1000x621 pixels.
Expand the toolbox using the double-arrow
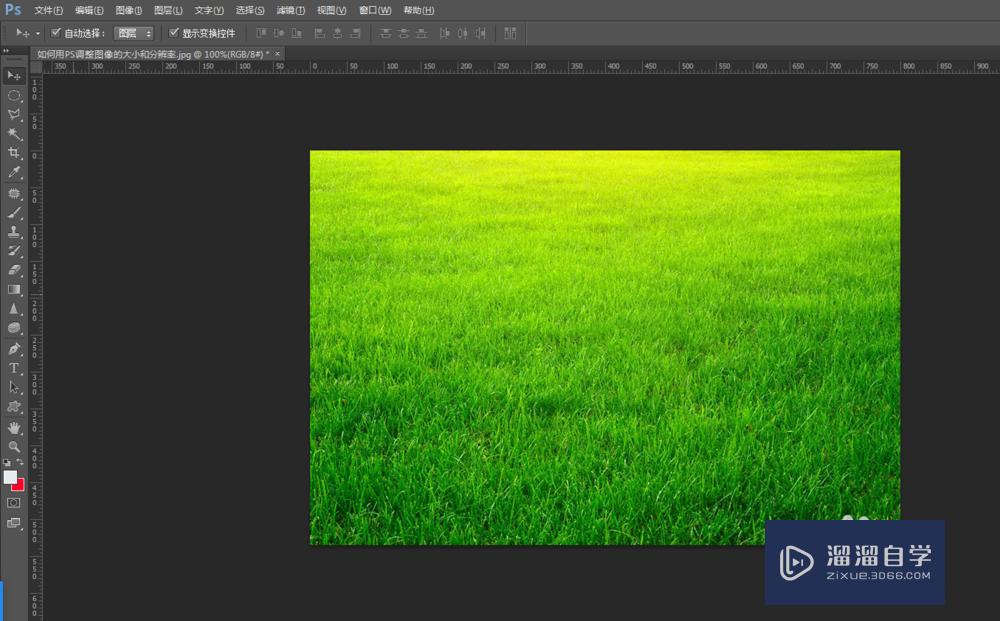(x=6, y=49)
